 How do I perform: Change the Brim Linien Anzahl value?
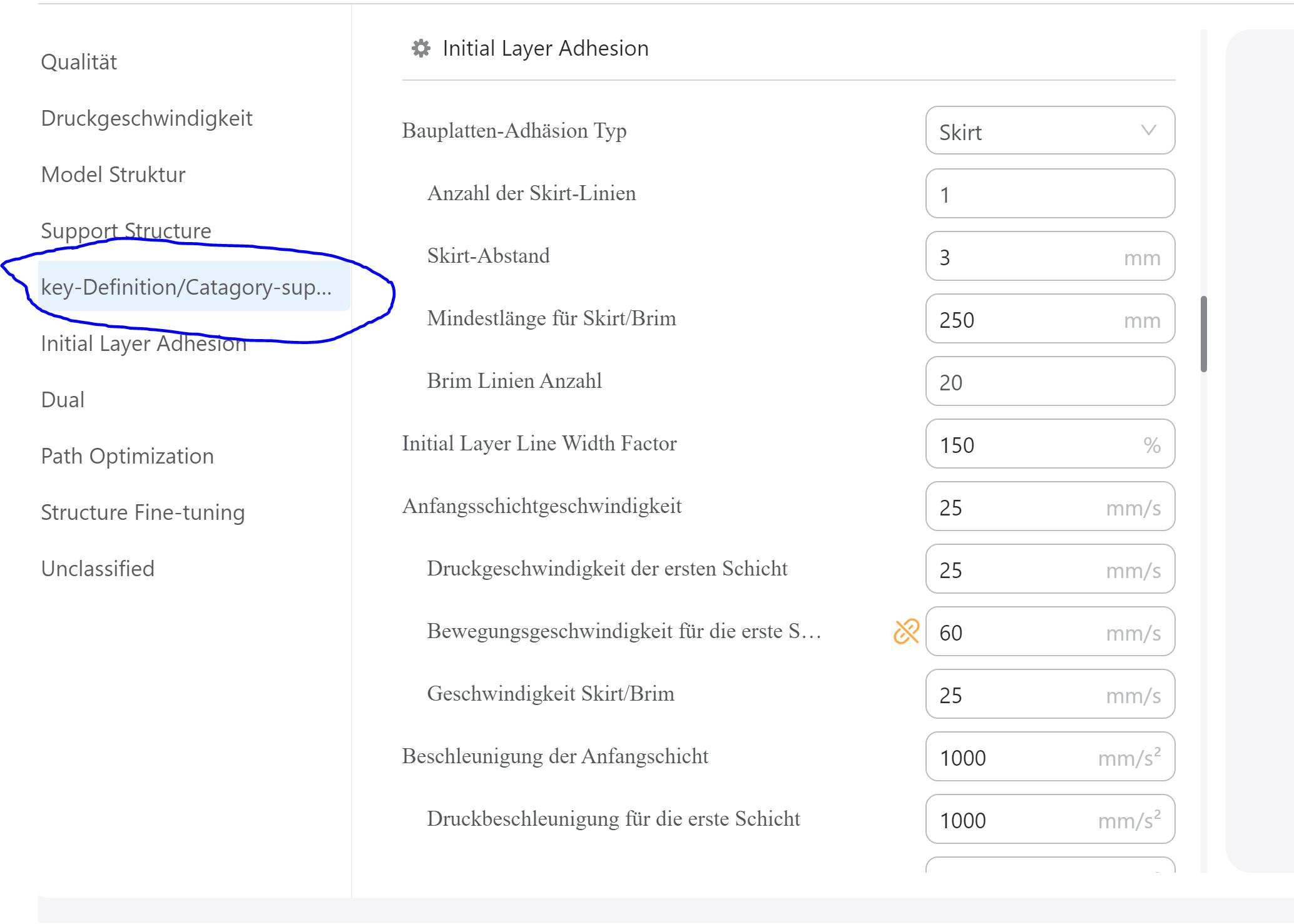tap(1050, 381)
